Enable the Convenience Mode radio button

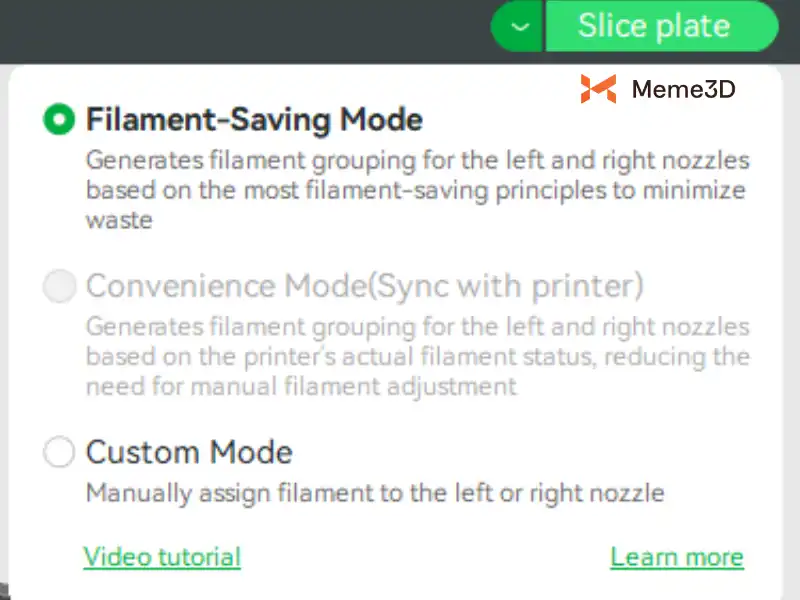pyautogui.click(x=59, y=287)
